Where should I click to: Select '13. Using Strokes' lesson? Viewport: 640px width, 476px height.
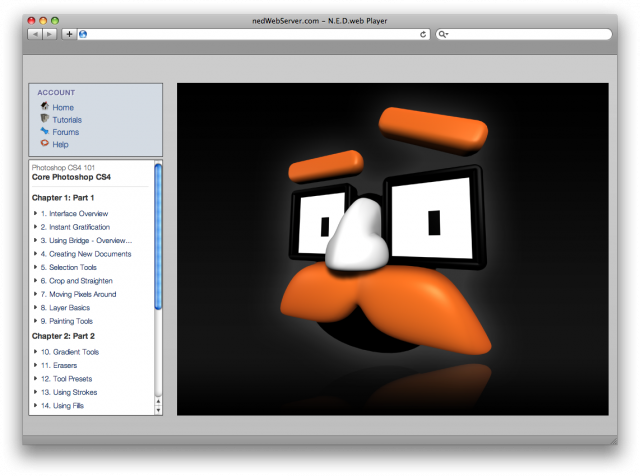69,392
